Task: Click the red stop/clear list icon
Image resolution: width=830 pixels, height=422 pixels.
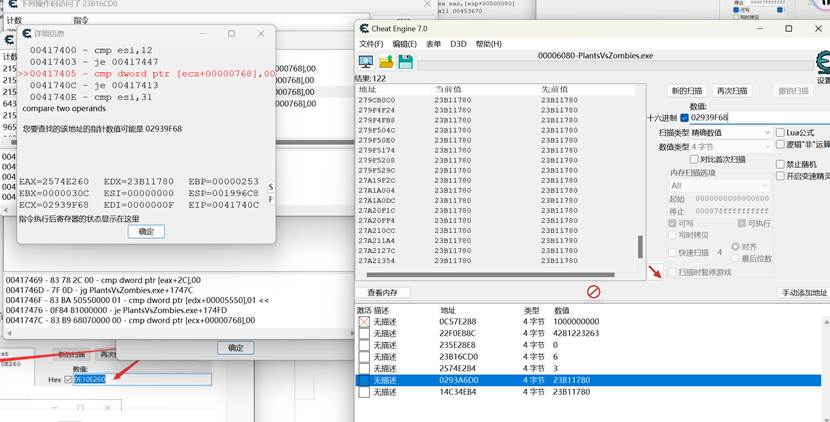Action: point(593,291)
